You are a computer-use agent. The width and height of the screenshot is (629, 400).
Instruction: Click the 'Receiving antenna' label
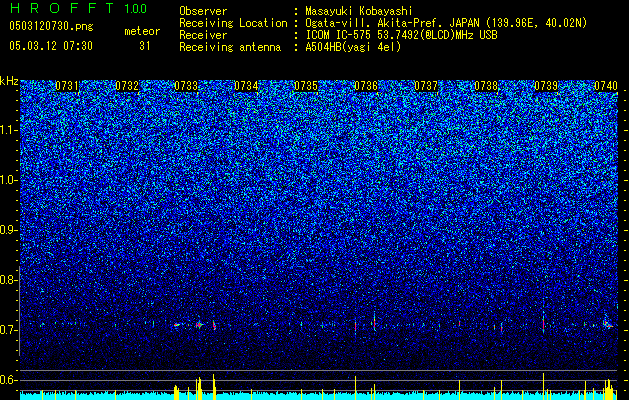pyautogui.click(x=230, y=47)
